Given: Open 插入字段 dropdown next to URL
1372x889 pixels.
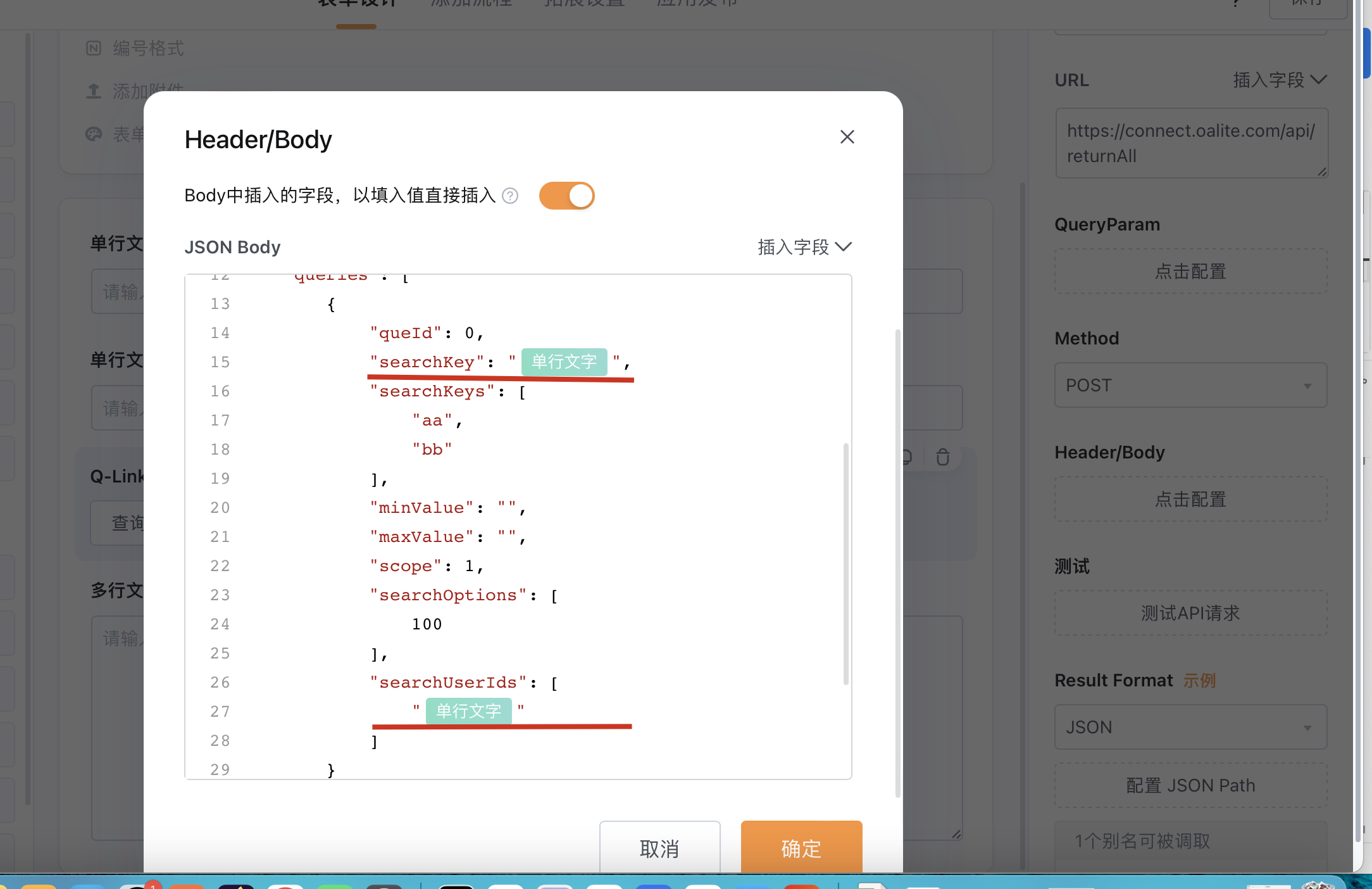Looking at the screenshot, I should click(1280, 80).
